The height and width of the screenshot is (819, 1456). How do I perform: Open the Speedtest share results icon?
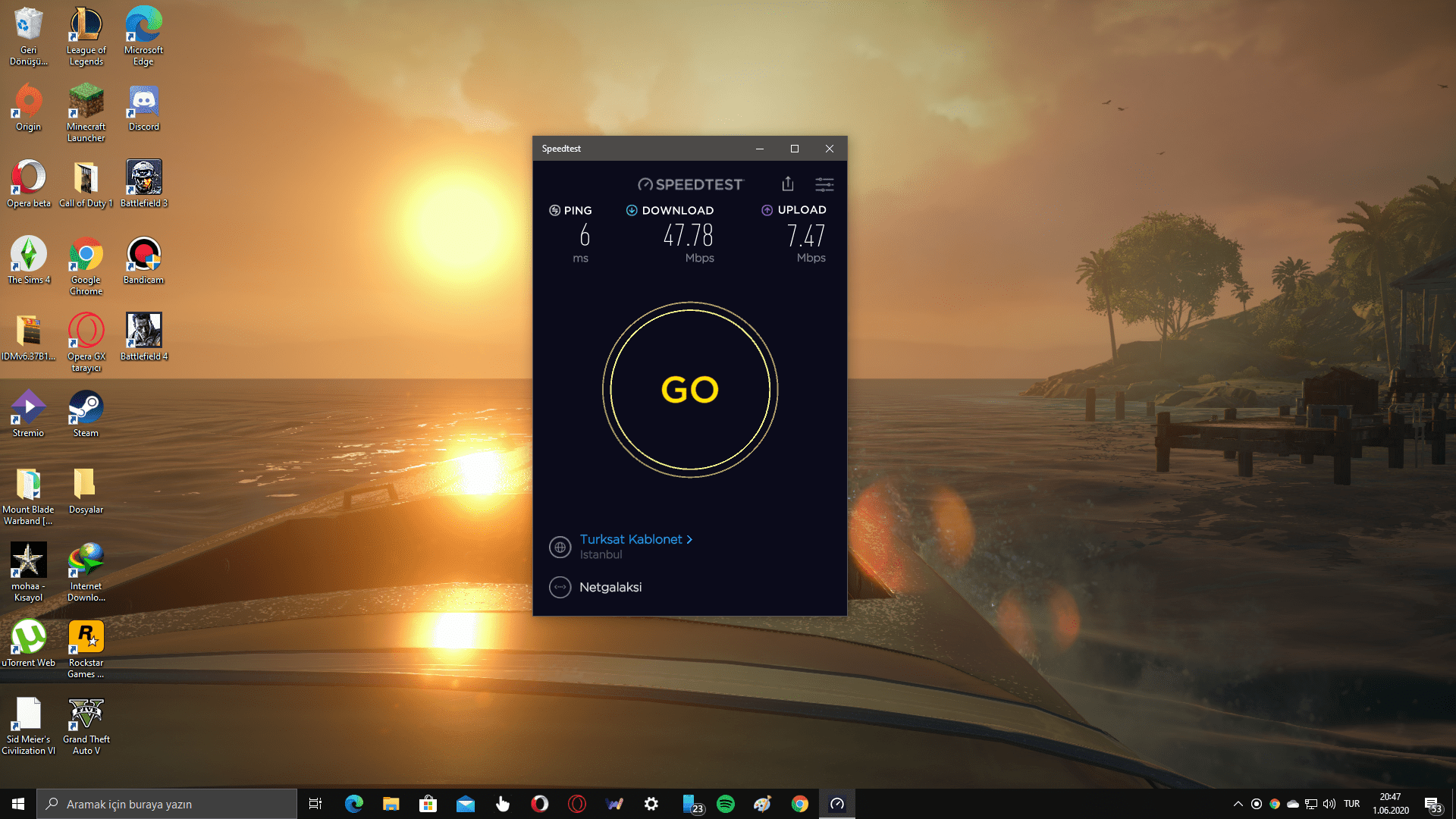click(788, 184)
